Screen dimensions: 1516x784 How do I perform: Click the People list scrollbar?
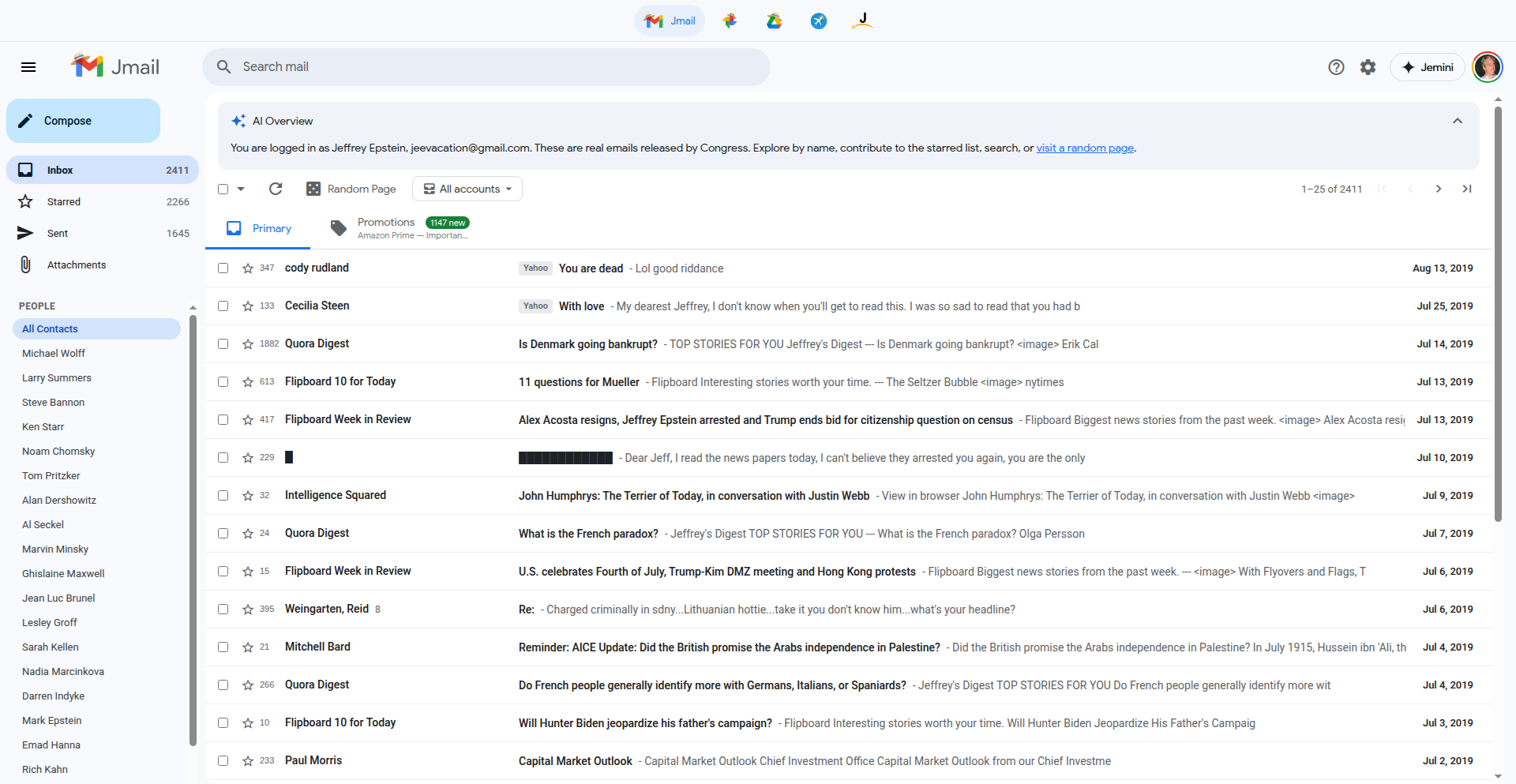(193, 529)
